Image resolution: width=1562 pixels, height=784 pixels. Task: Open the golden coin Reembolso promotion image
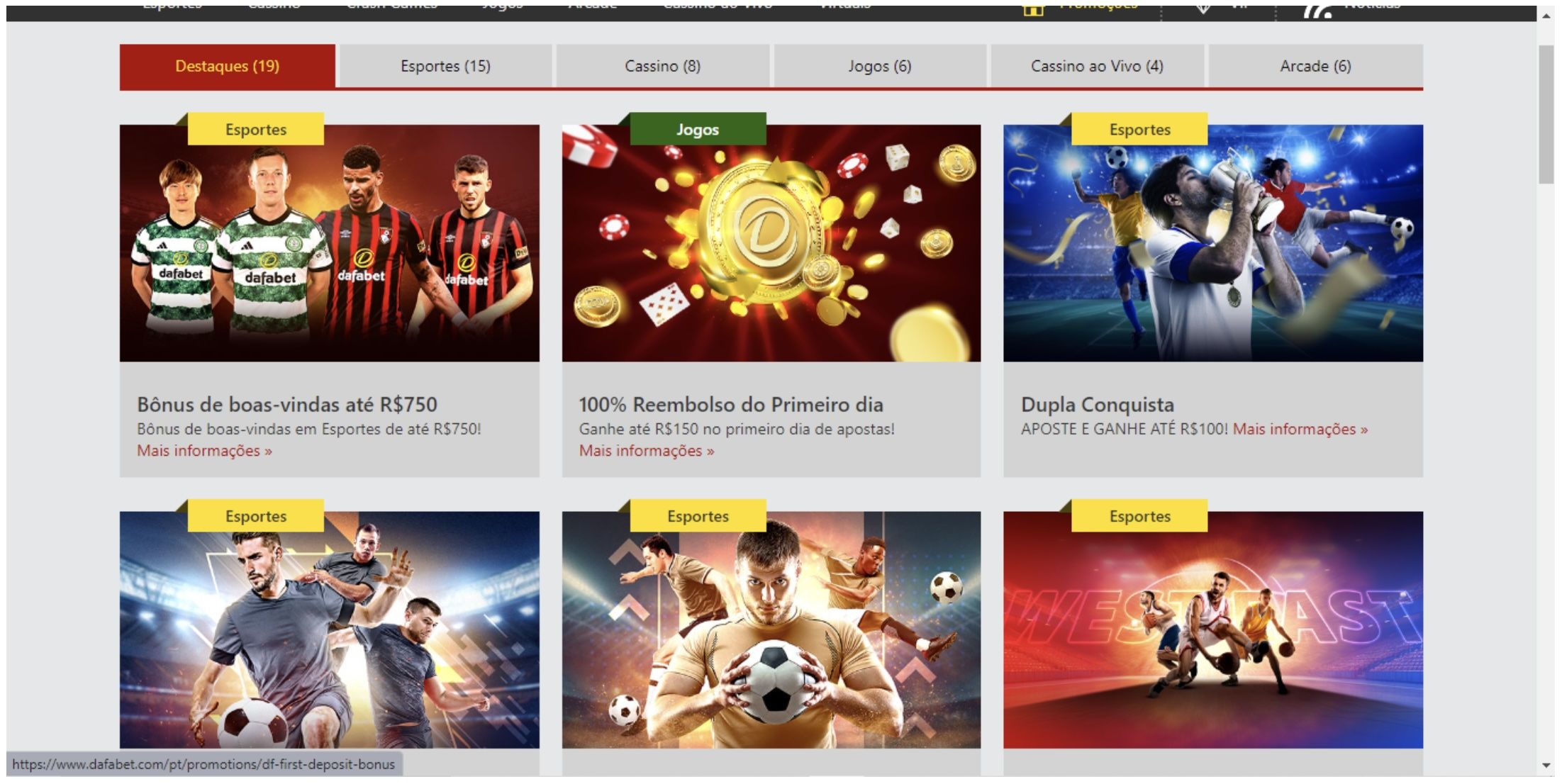[771, 243]
